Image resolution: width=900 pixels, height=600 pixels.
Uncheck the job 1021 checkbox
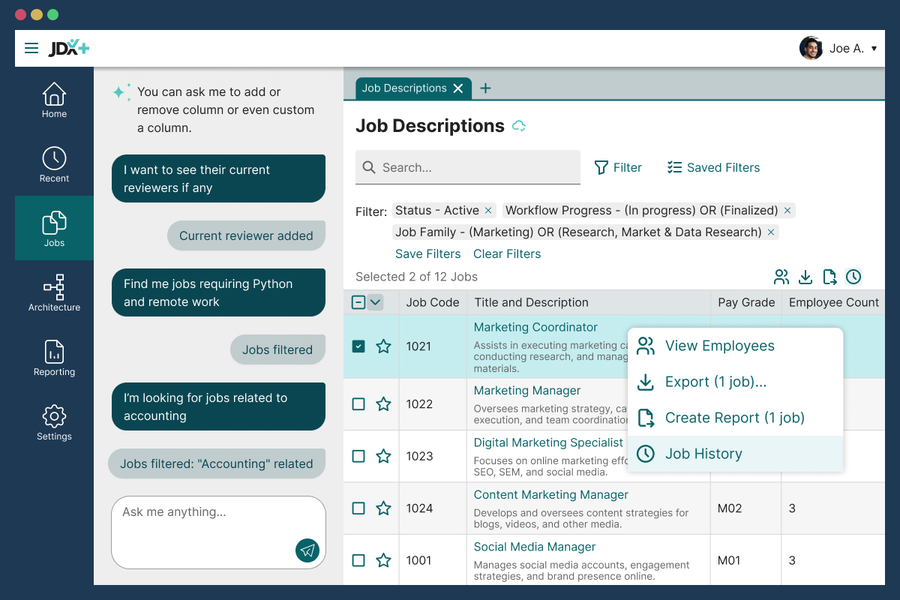pyautogui.click(x=359, y=346)
